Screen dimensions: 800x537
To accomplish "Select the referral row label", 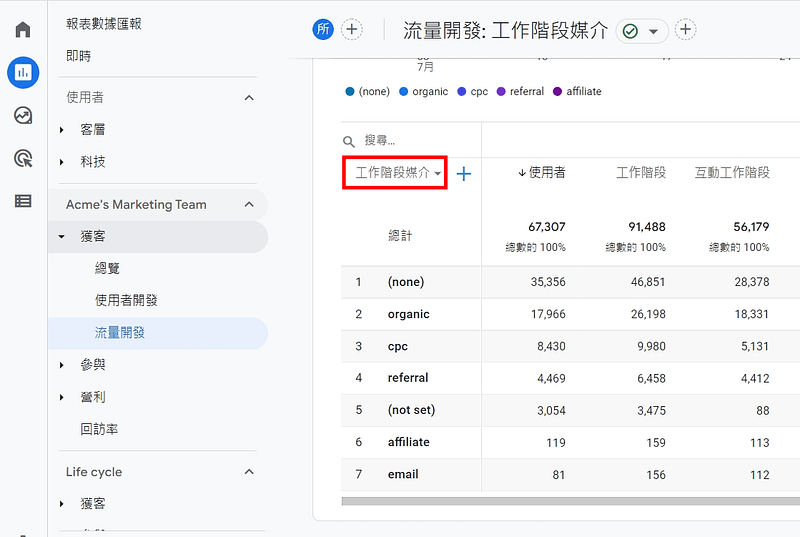I will coord(408,378).
